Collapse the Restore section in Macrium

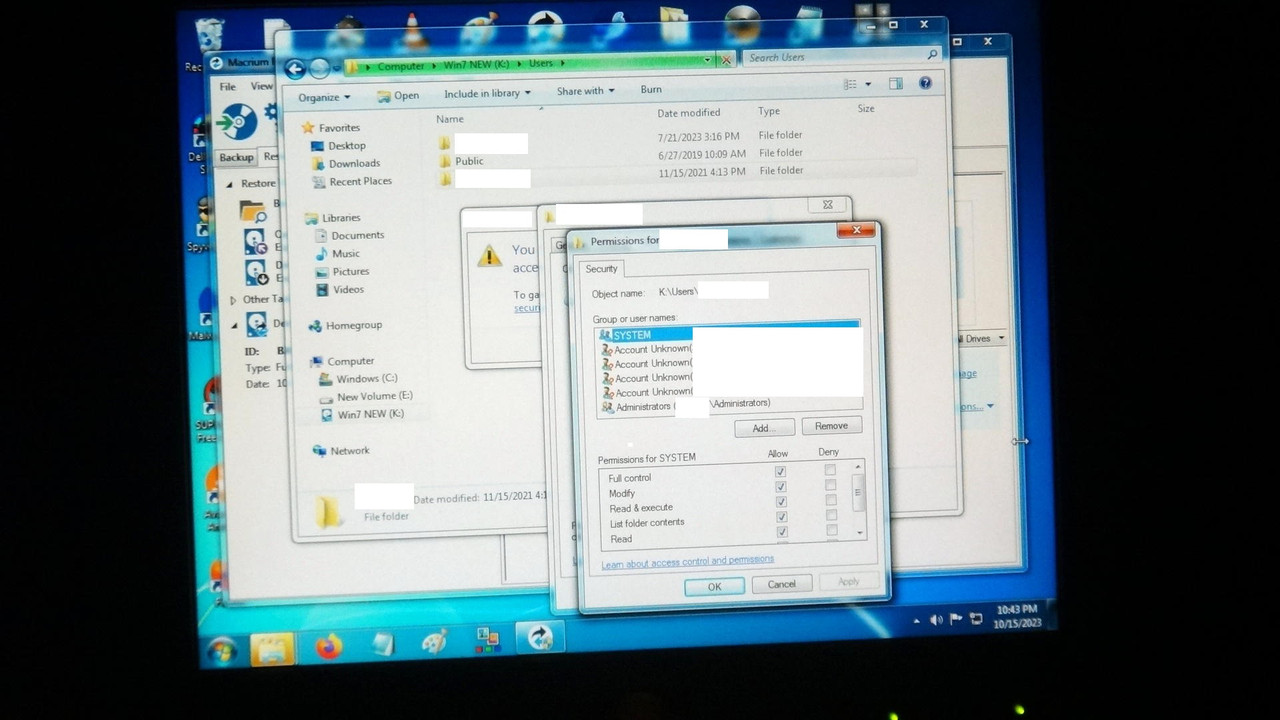tap(229, 184)
